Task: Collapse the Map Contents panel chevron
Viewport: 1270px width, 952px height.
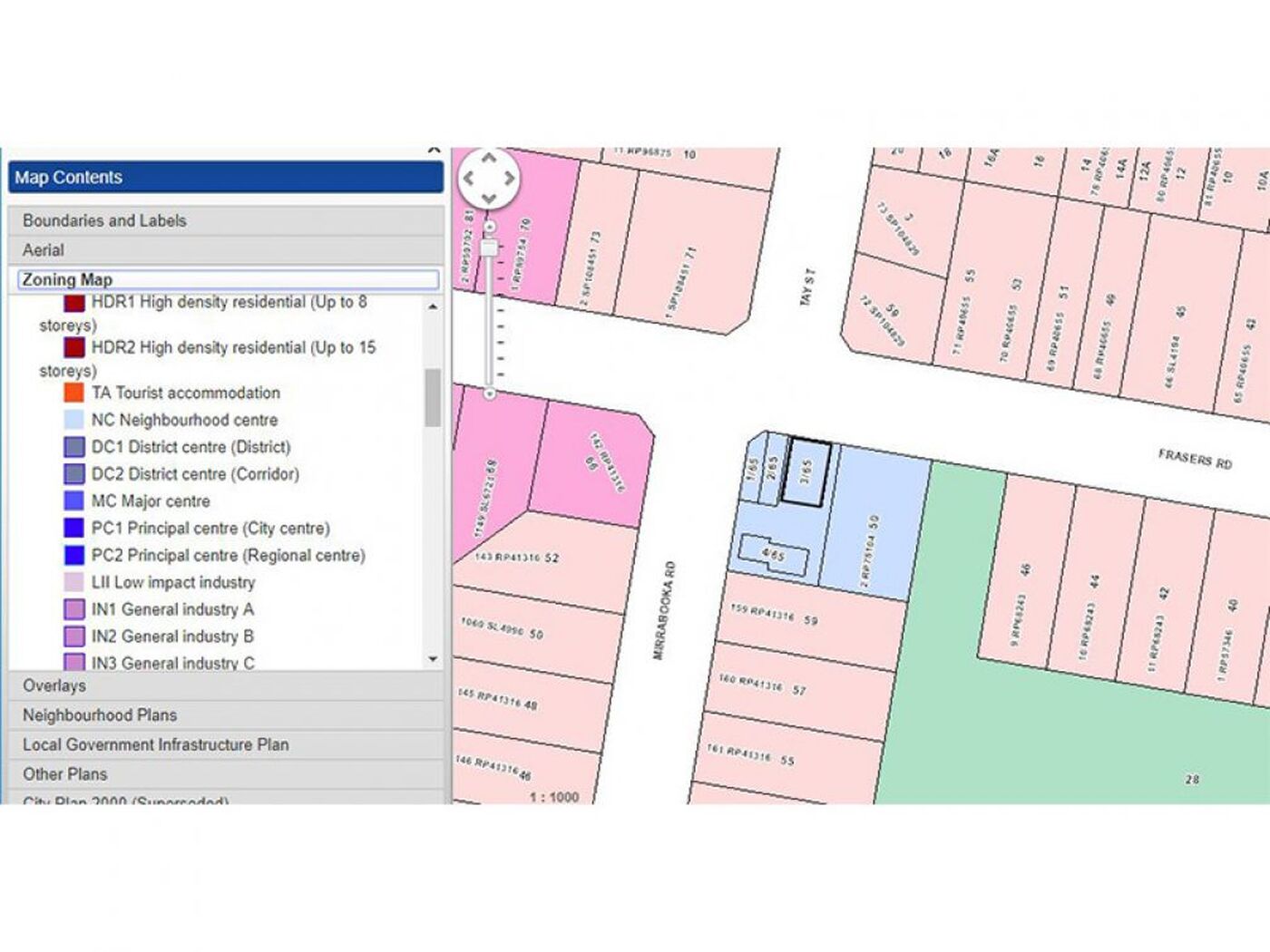Action: 434,151
